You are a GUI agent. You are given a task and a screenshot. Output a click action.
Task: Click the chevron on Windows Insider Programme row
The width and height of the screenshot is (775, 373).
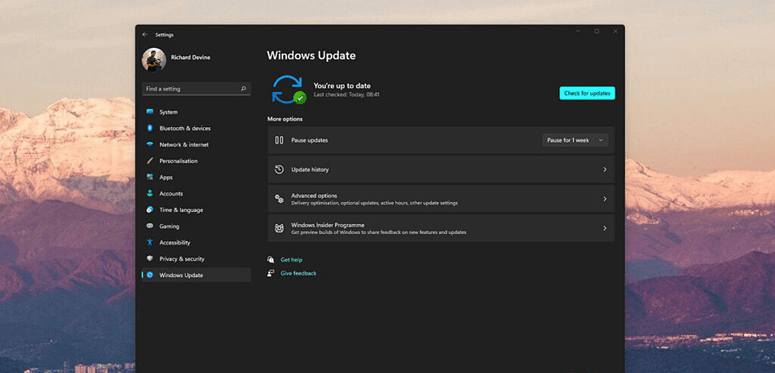604,228
